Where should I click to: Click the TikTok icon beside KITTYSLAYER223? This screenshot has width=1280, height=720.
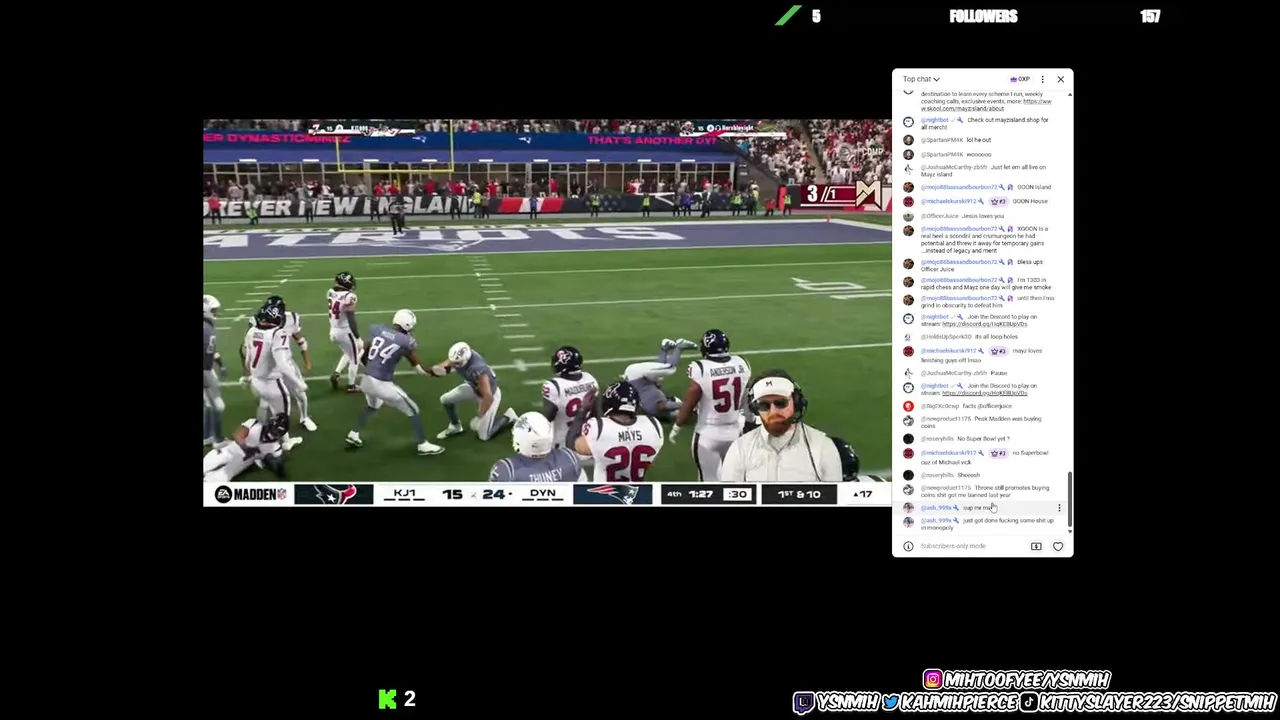[x=1028, y=703]
